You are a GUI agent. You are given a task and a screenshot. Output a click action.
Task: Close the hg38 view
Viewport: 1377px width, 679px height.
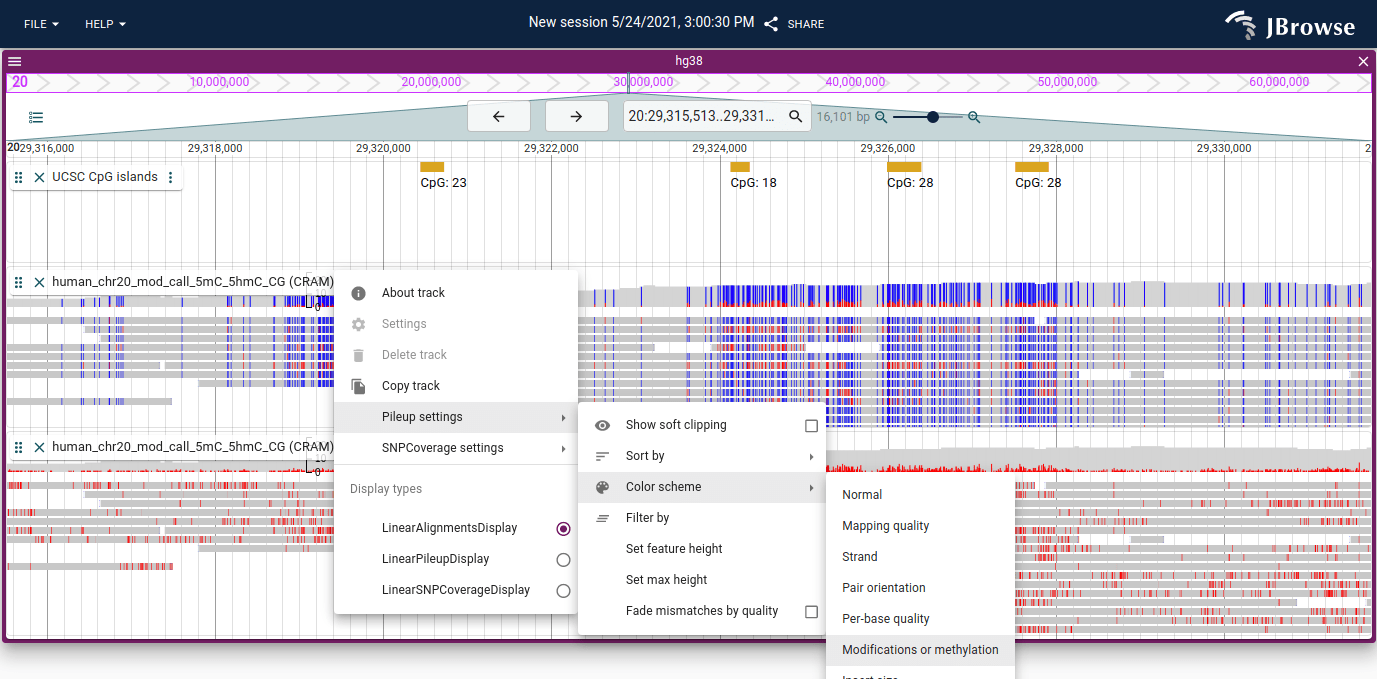(x=1363, y=61)
